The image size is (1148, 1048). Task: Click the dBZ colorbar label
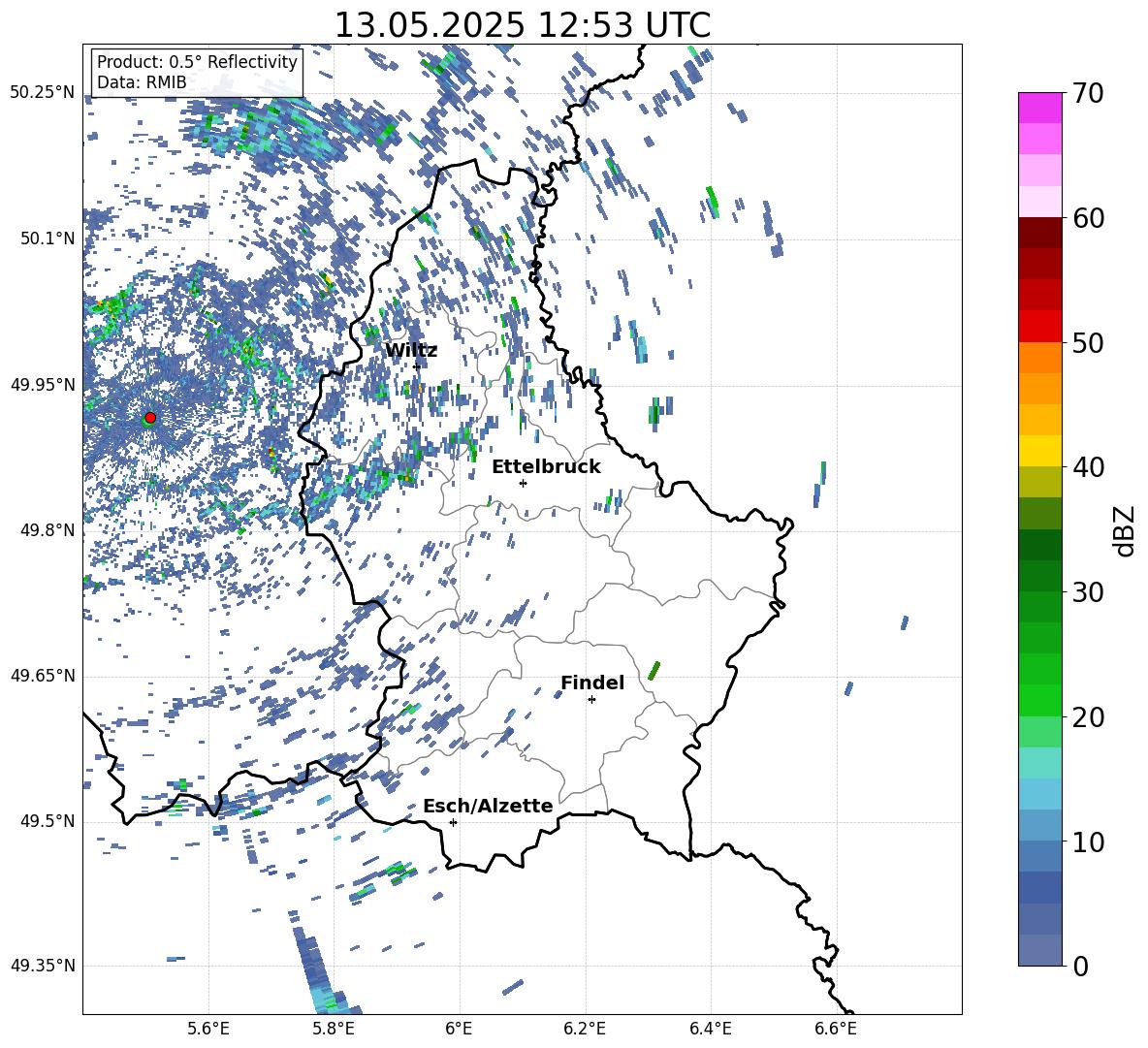click(1126, 530)
